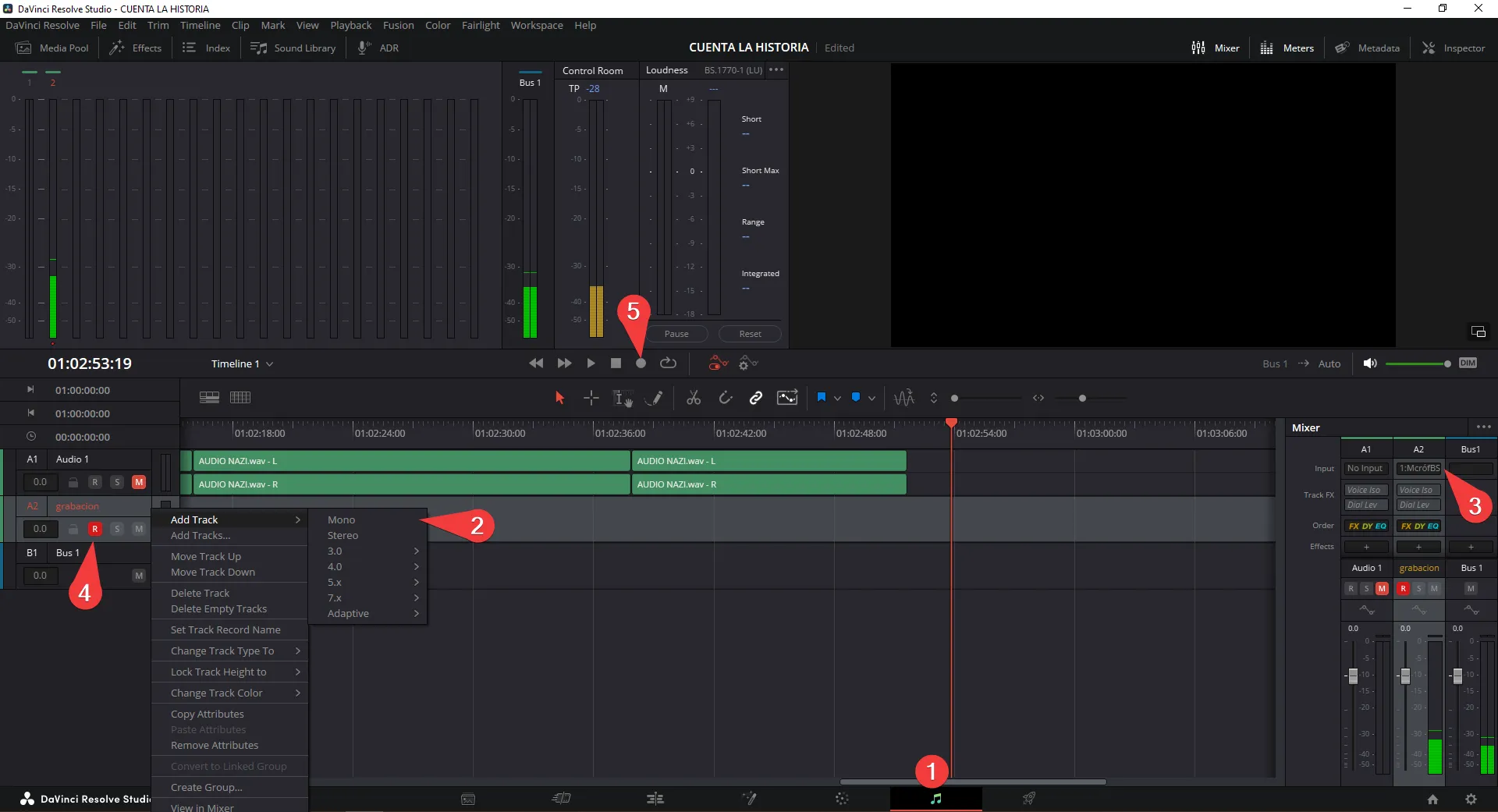Viewport: 1498px width, 812px height.
Task: Add a marker with the marker icon
Action: coord(856,398)
